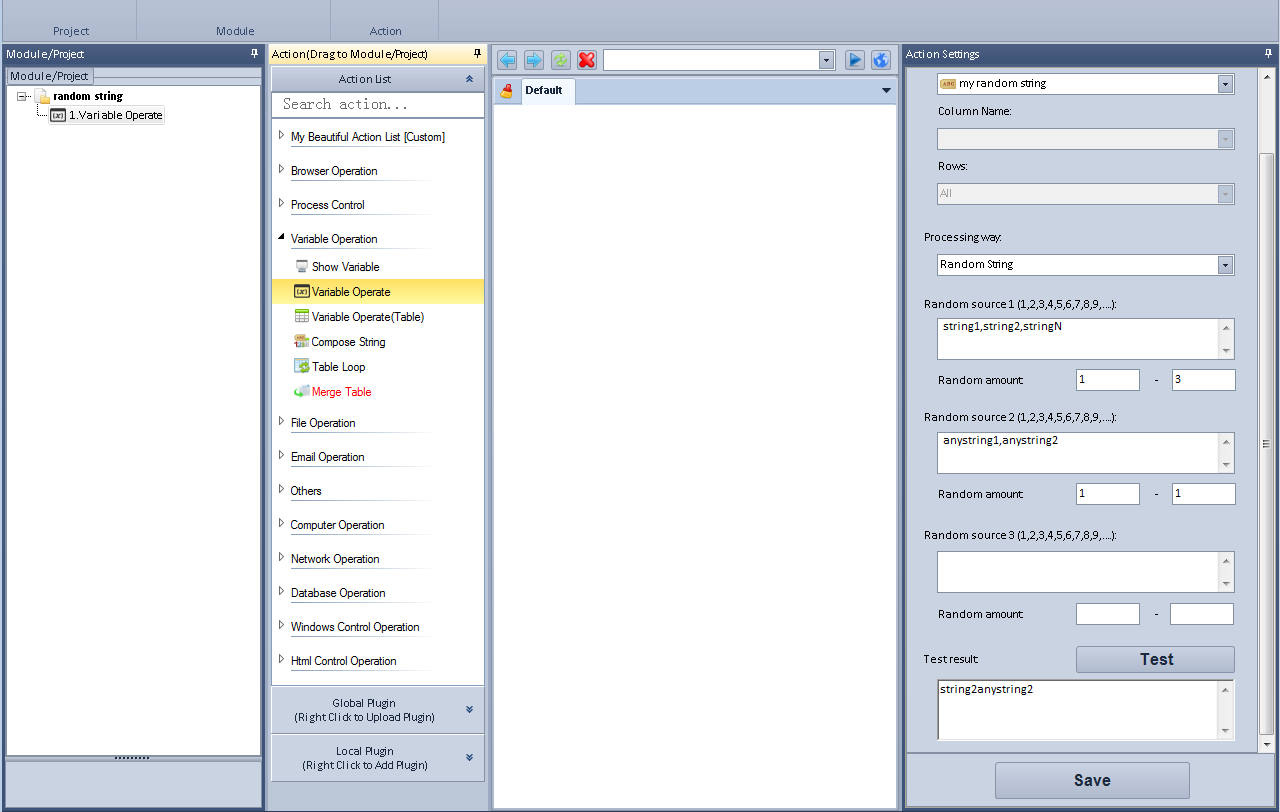Viewport: 1280px width, 812px height.
Task: Select Show Variable action
Action: coord(345,267)
